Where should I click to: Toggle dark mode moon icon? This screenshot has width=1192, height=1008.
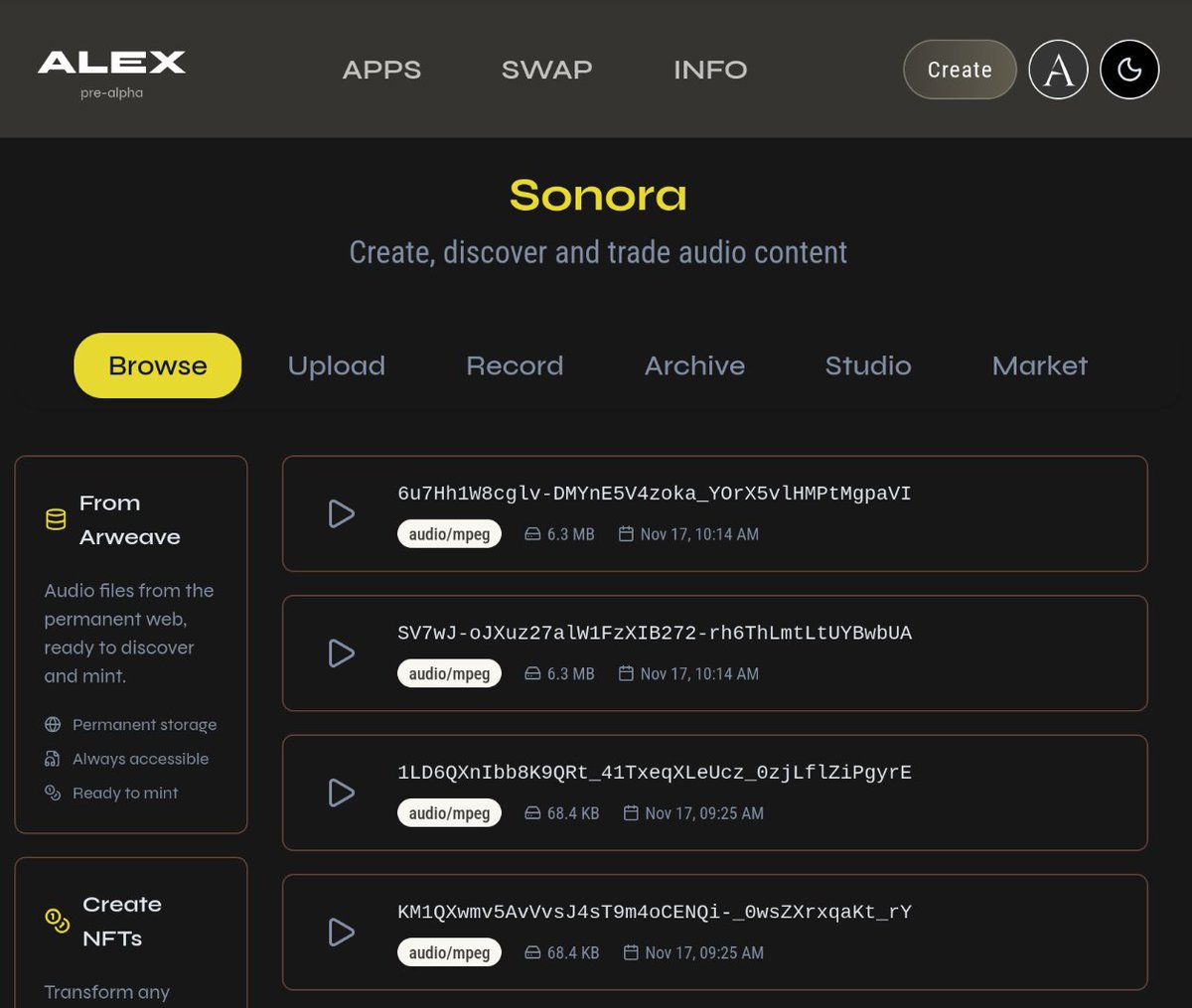coord(1129,70)
